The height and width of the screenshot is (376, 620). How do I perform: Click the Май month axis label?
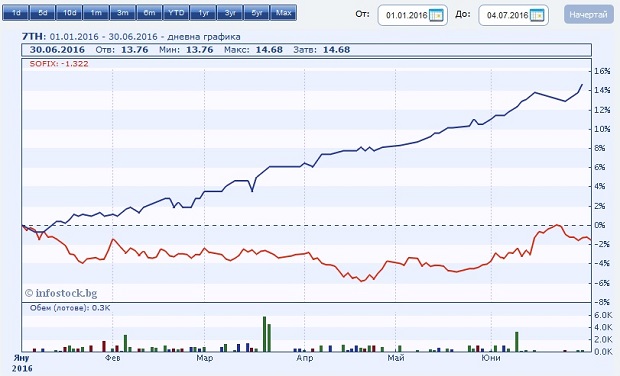[x=396, y=358]
